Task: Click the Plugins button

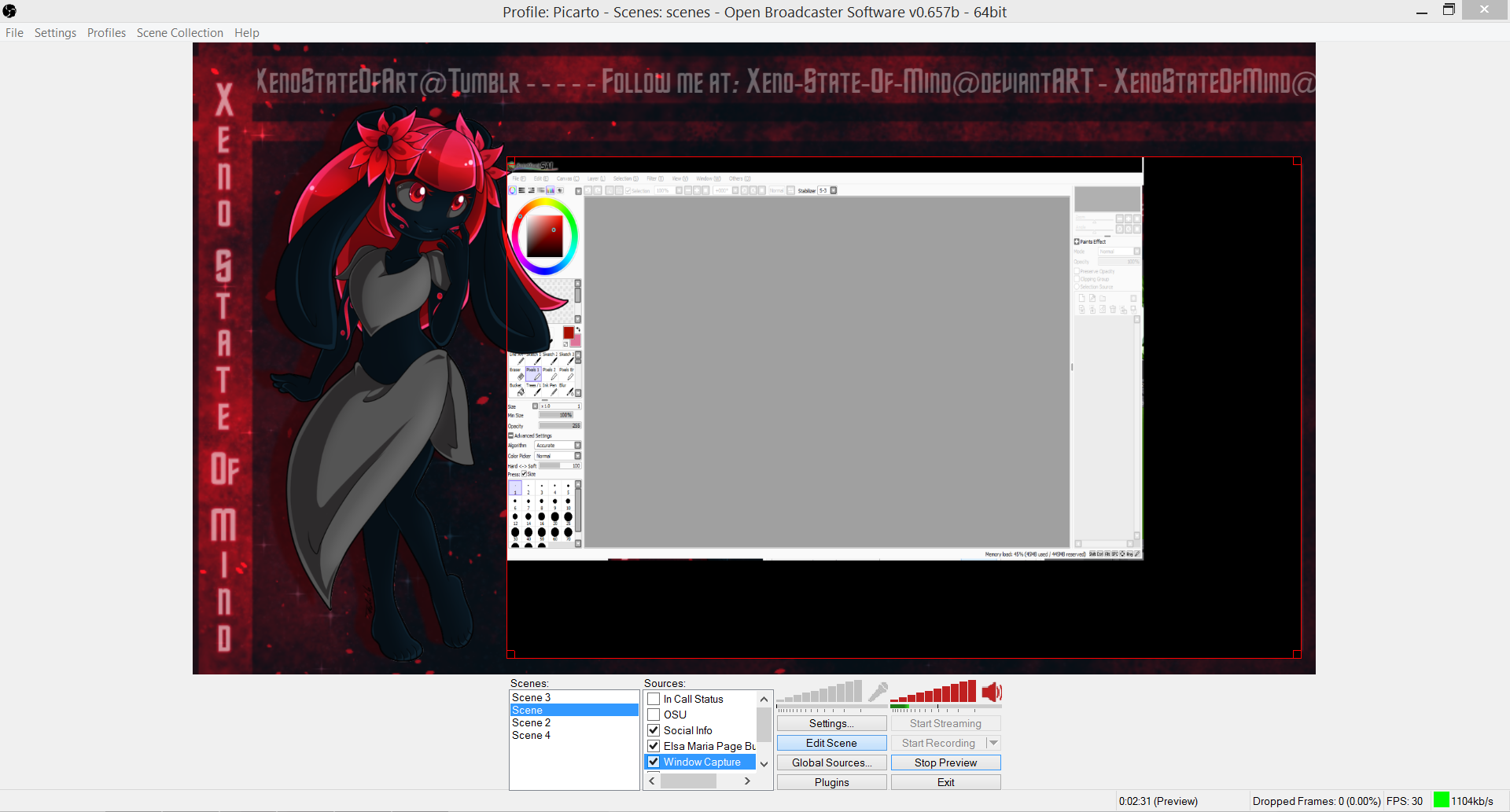Action: (832, 782)
